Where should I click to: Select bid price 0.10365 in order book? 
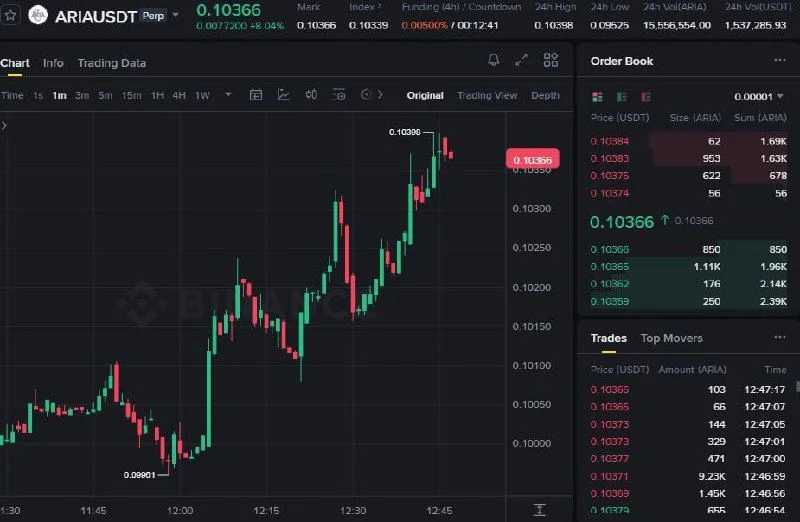[610, 266]
